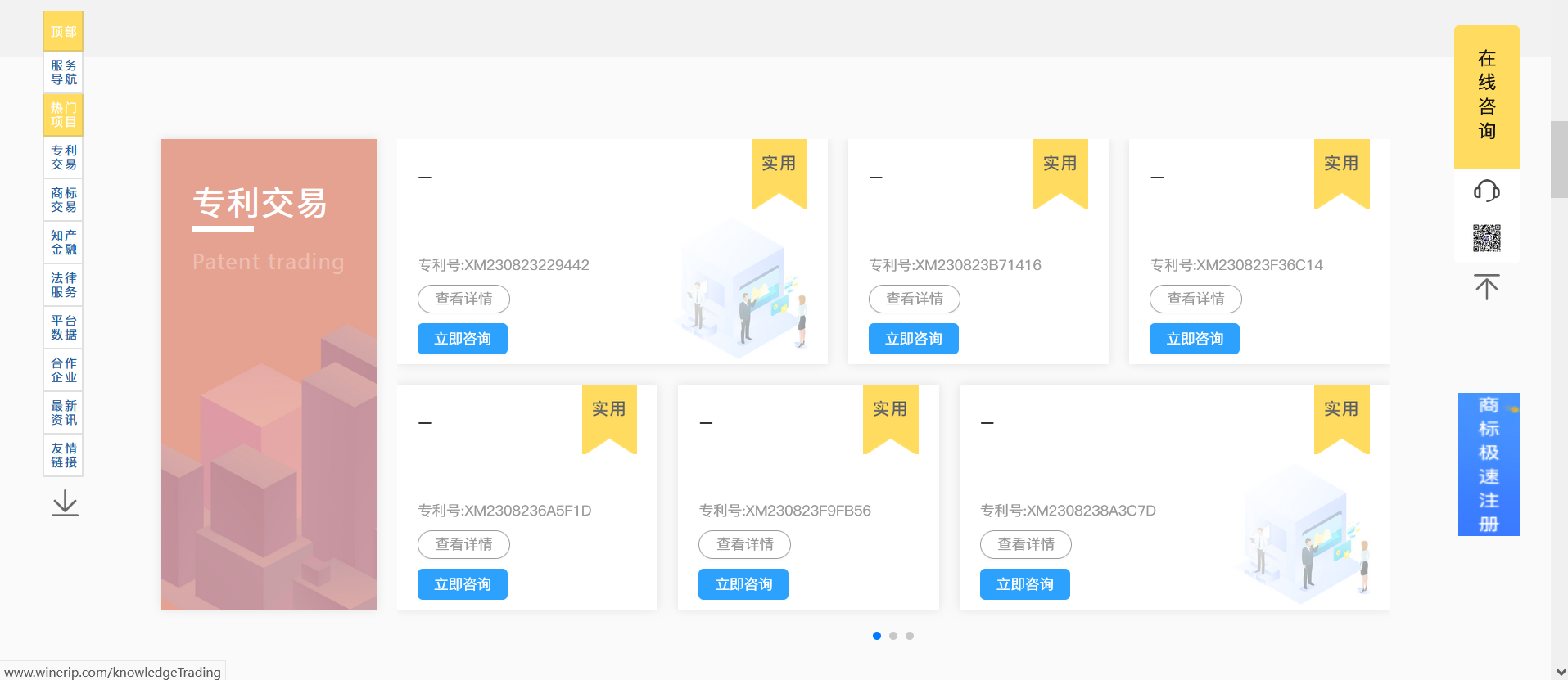Select 商标交易 in the side navigation

click(63, 200)
